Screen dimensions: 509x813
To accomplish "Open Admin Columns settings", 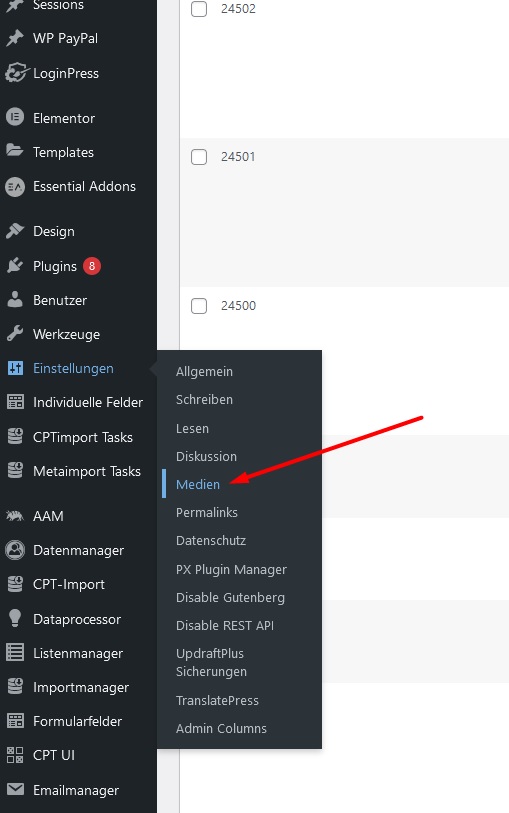I will (221, 729).
